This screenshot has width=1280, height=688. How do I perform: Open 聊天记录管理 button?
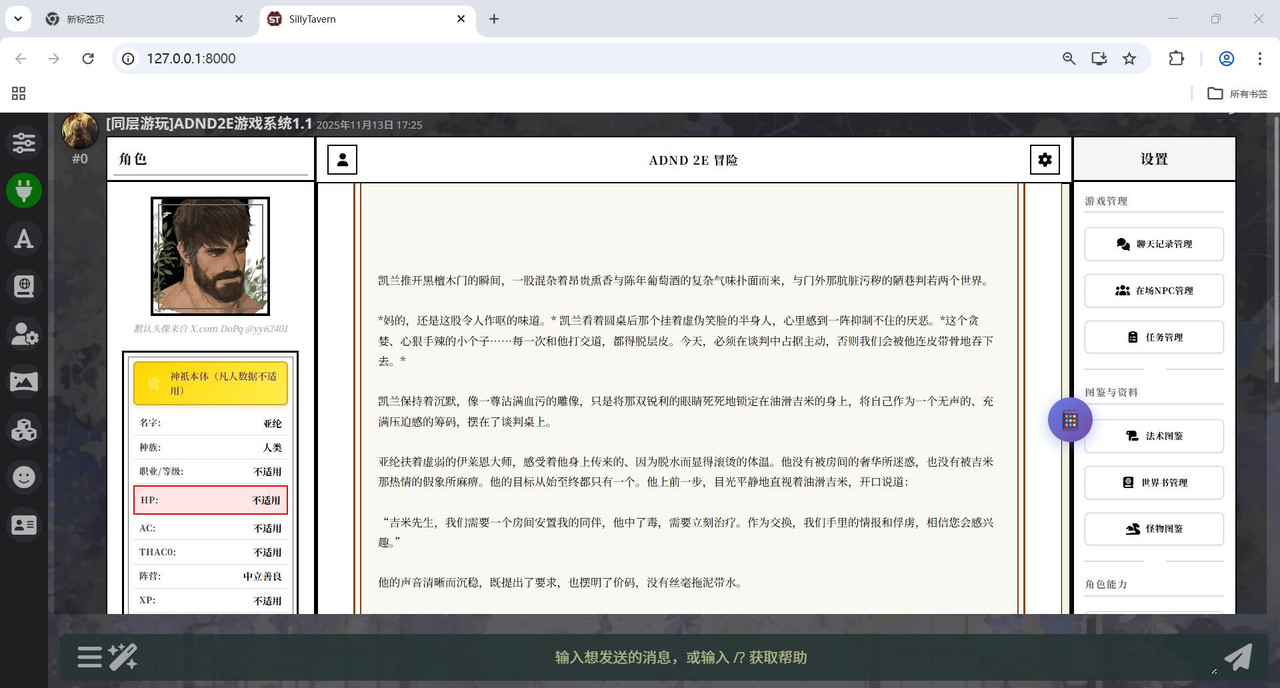click(1154, 244)
